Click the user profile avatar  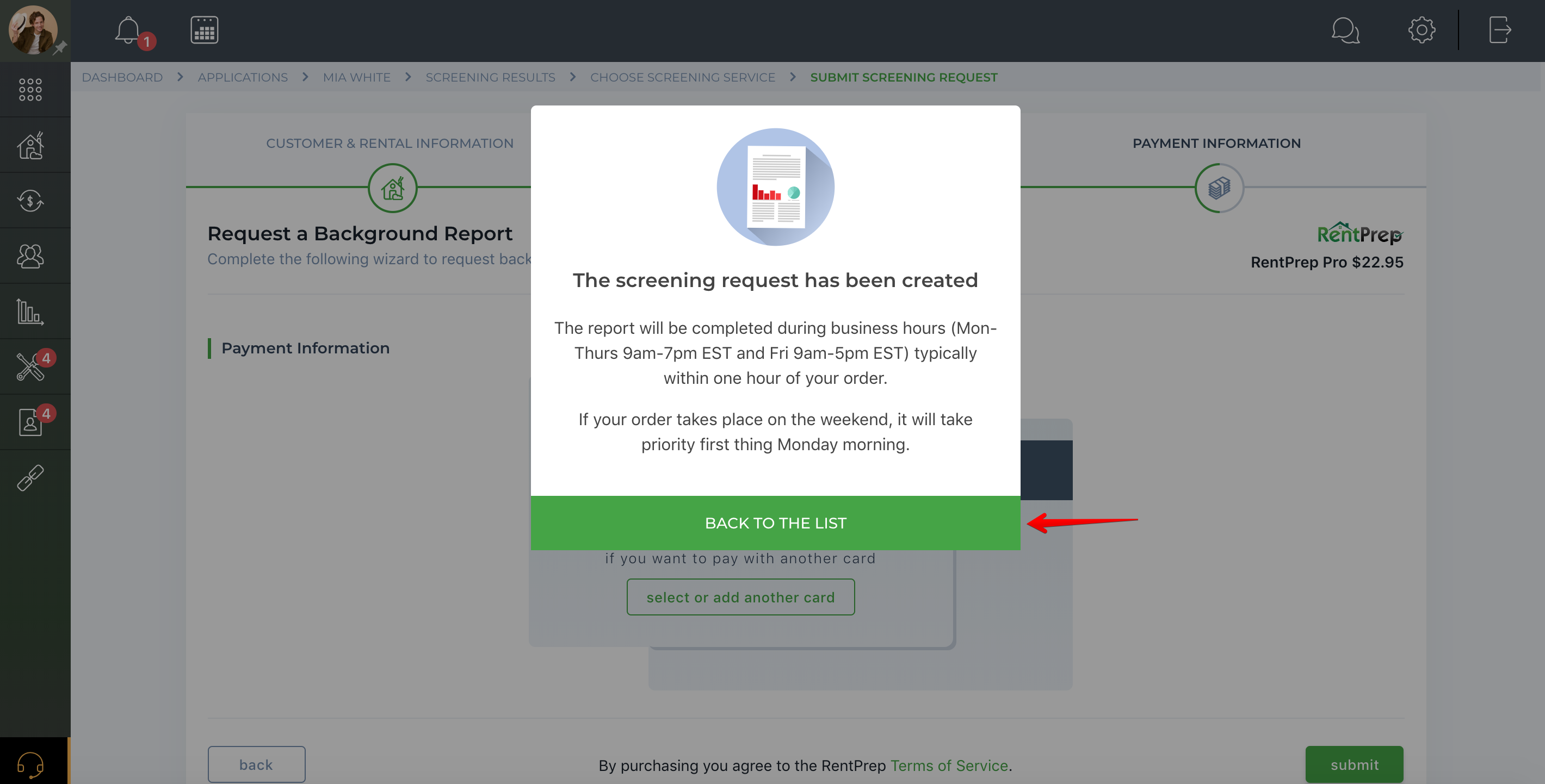tap(33, 30)
